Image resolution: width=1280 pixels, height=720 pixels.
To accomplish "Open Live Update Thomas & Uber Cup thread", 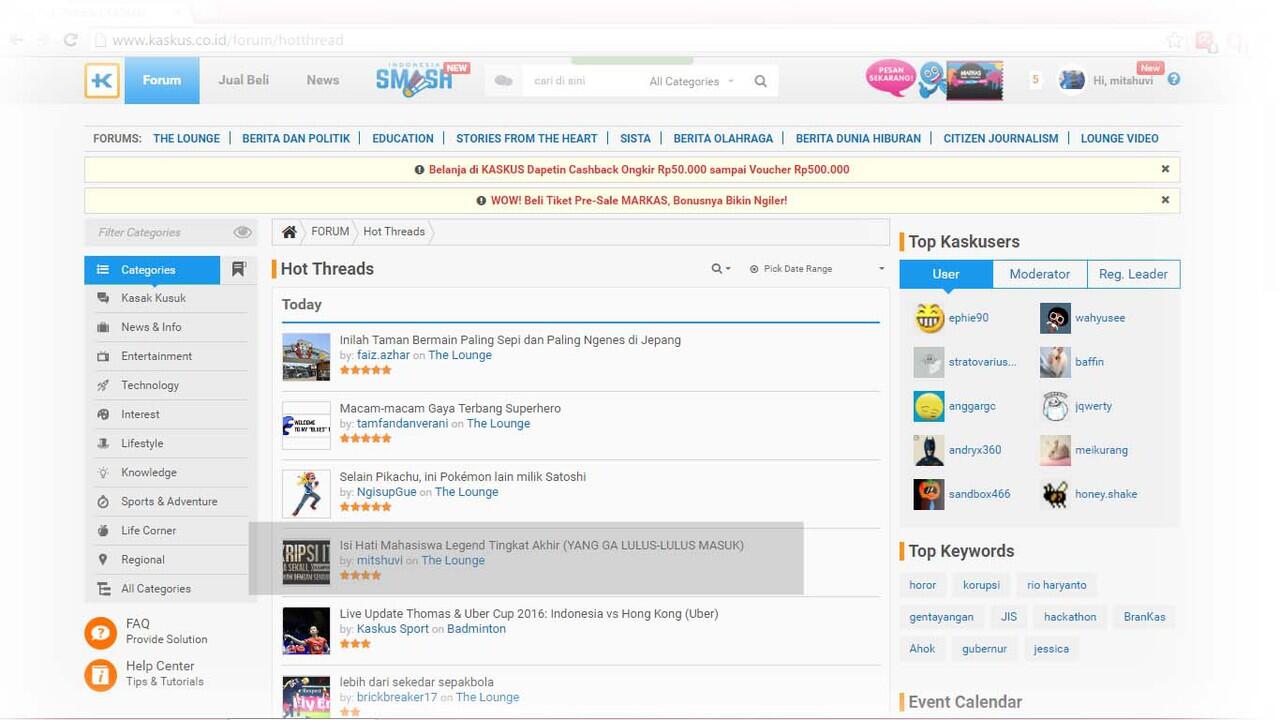I will pos(529,614).
